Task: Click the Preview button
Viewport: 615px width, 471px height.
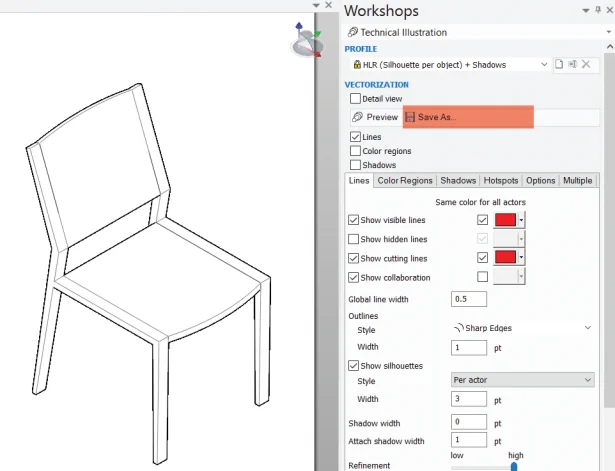Action: (374, 117)
